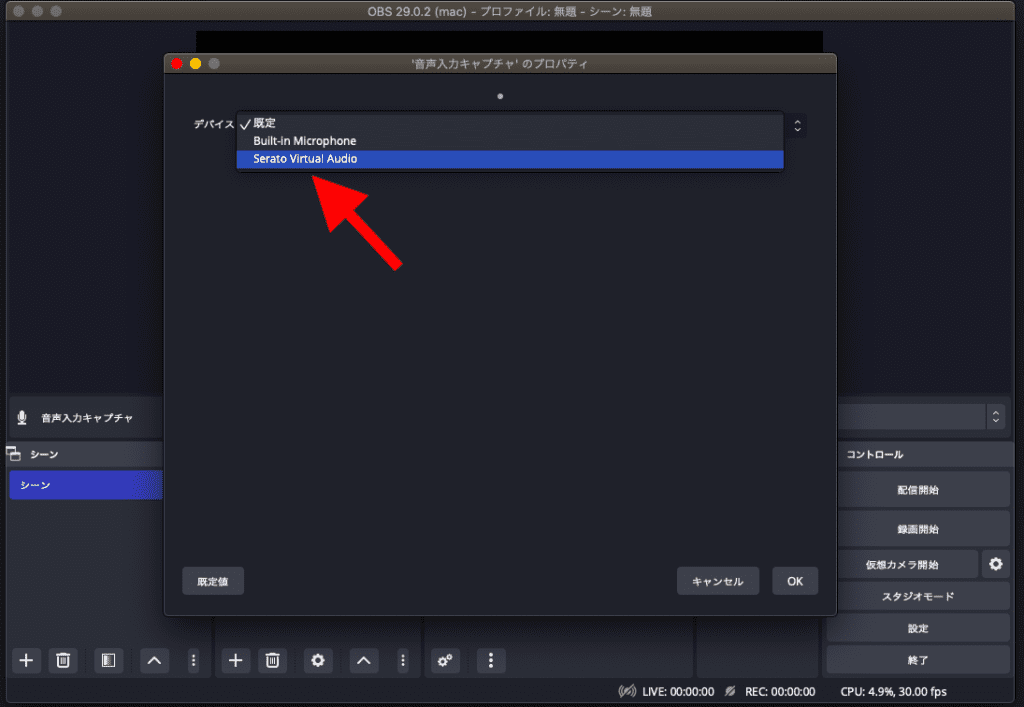The height and width of the screenshot is (707, 1024).
Task: Click the Scenes panel dock icon
Action: [14, 453]
